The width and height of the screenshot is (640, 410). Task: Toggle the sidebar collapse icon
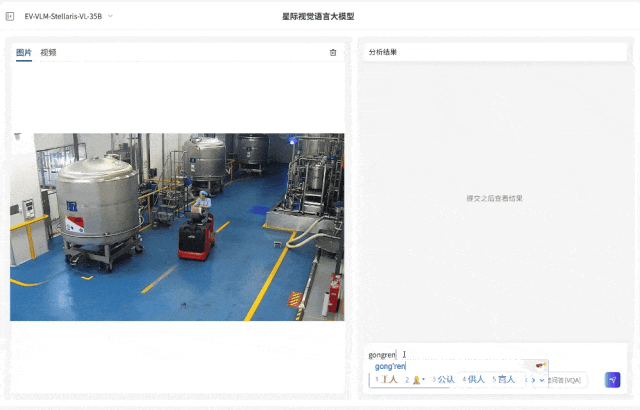[10, 16]
